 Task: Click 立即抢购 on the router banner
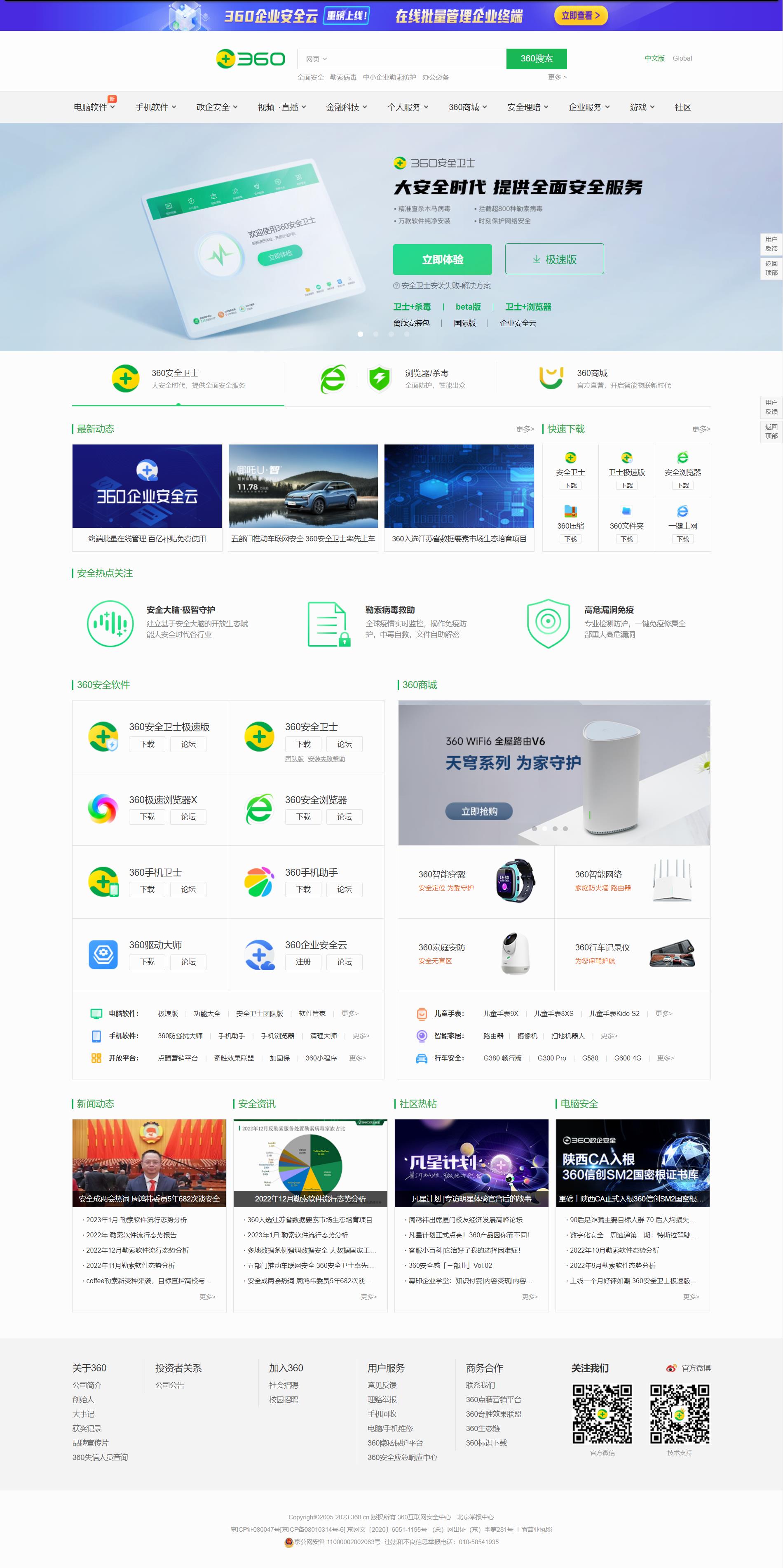tap(479, 811)
